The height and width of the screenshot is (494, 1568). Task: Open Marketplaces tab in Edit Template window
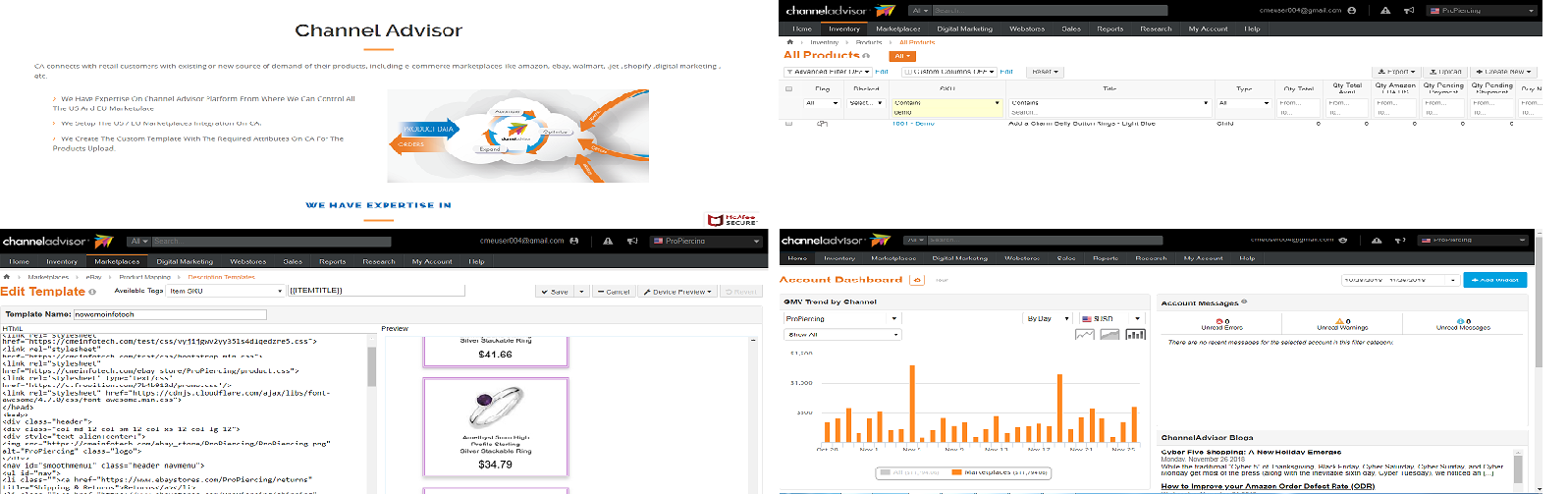coord(117,261)
